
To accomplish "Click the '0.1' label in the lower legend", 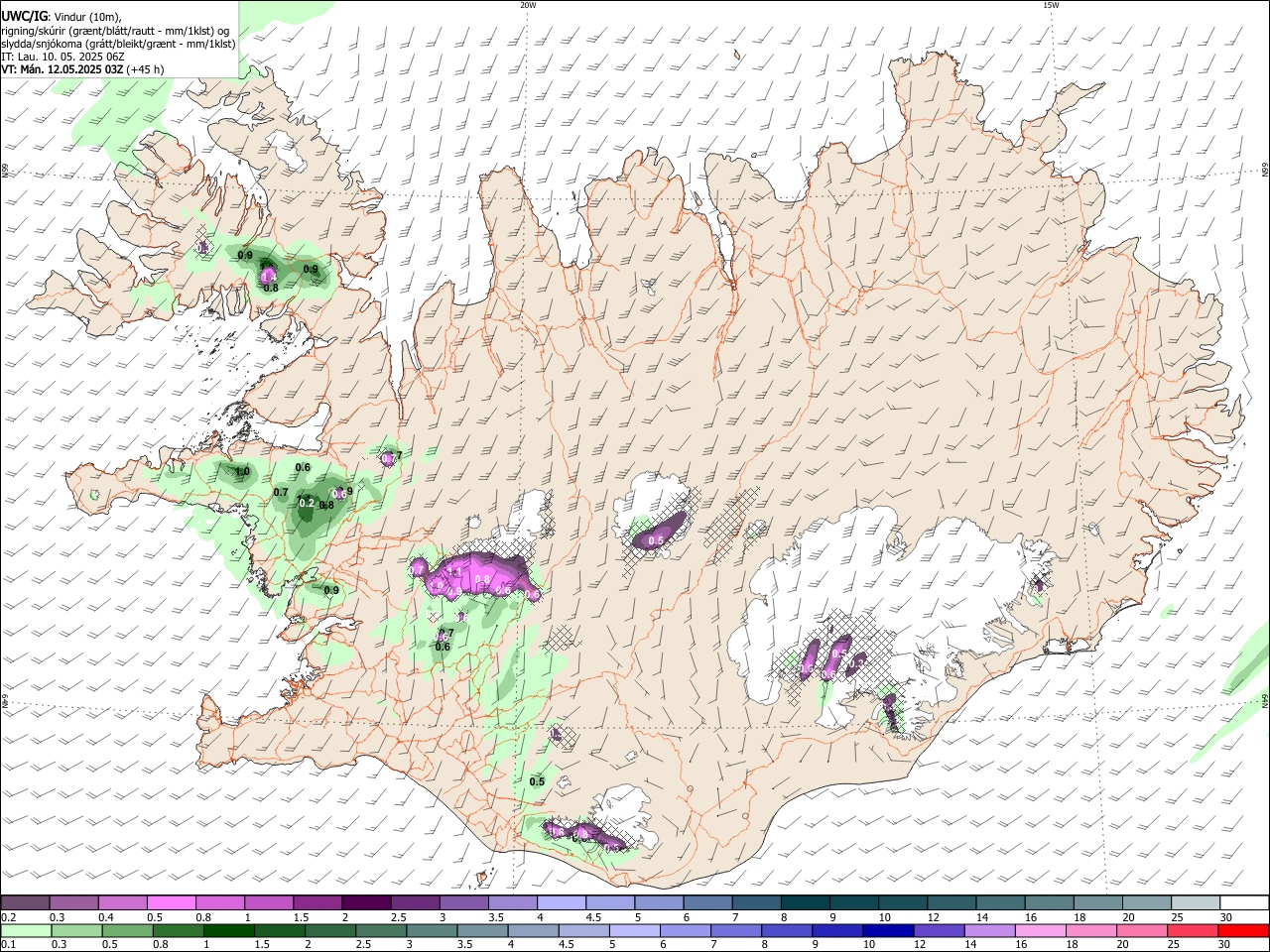I will 8,945.
